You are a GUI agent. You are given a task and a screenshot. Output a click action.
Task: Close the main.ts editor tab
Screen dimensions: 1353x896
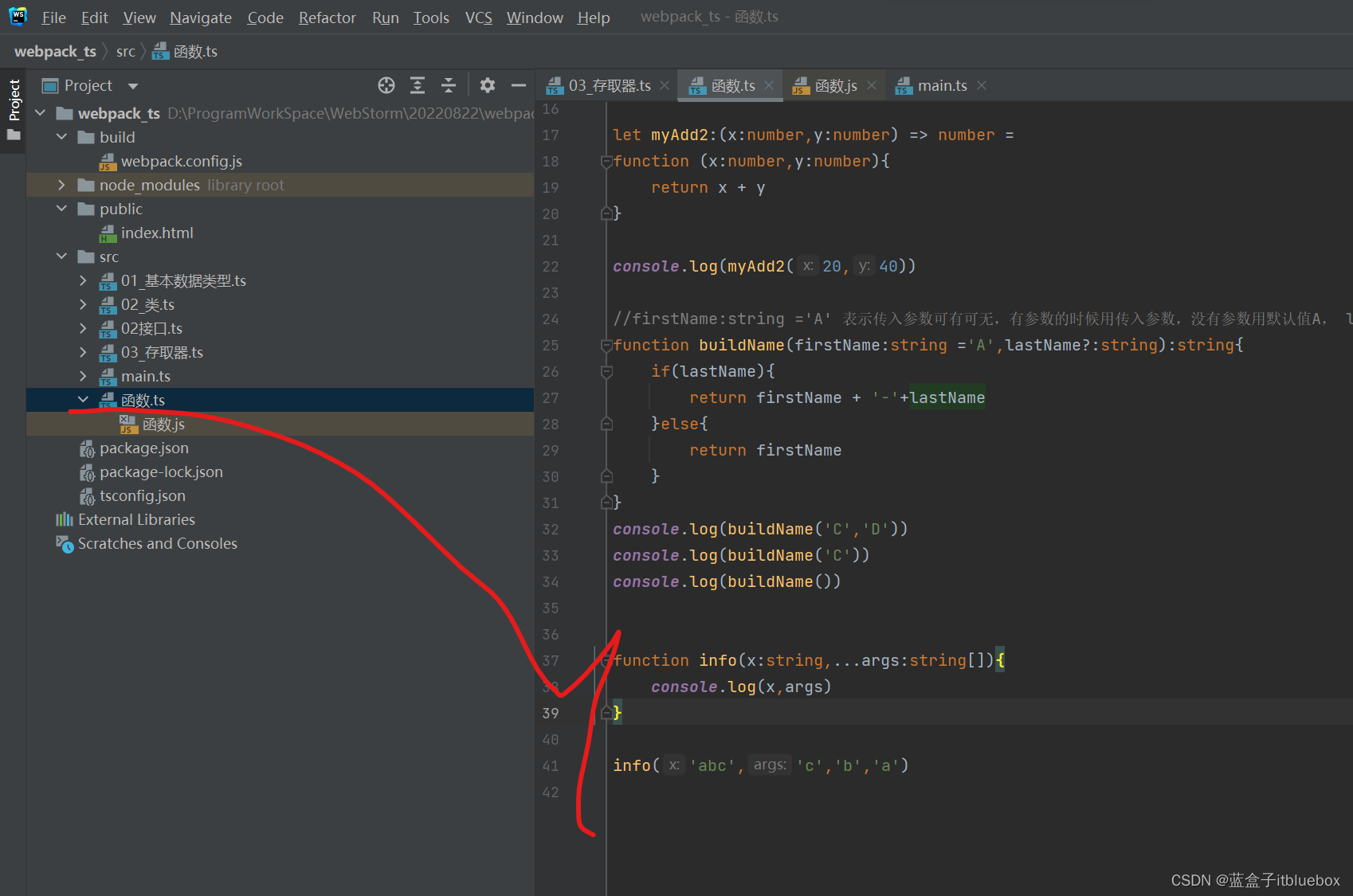pyautogui.click(x=982, y=85)
